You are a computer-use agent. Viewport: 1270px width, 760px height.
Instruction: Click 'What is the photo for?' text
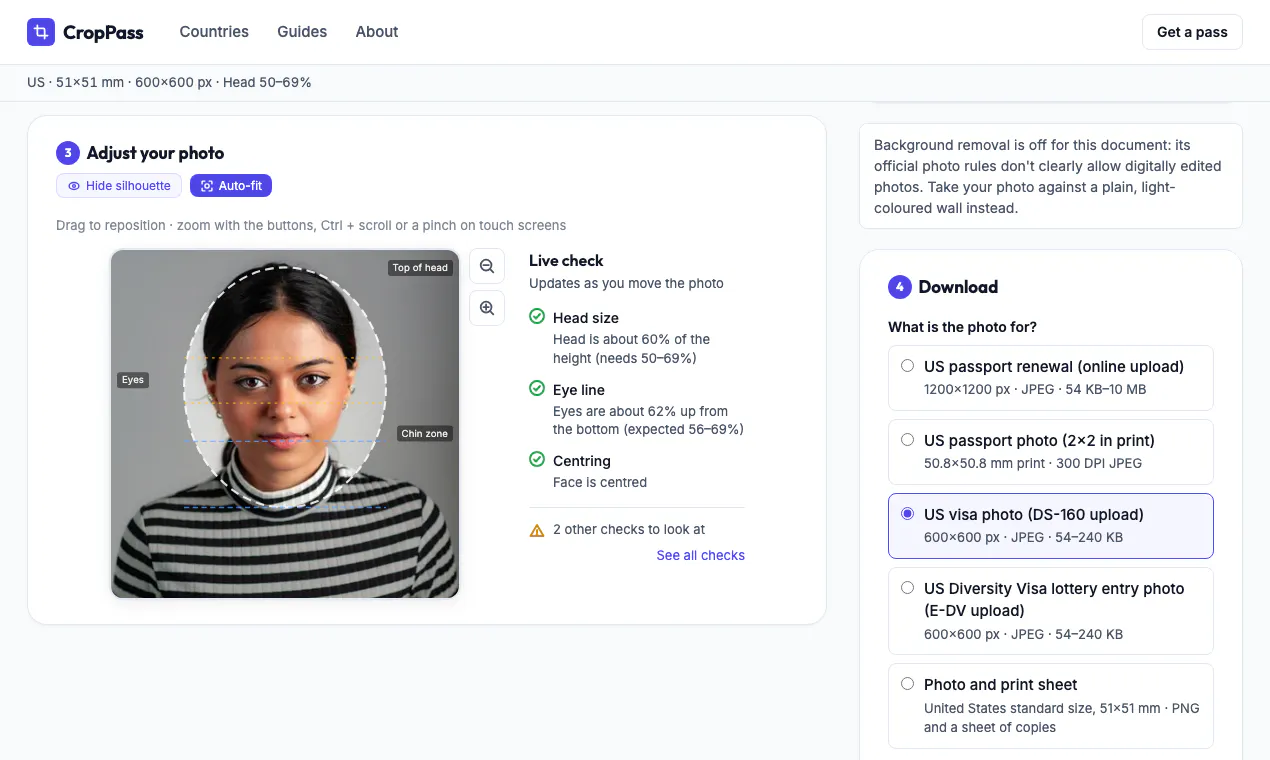pyautogui.click(x=962, y=327)
